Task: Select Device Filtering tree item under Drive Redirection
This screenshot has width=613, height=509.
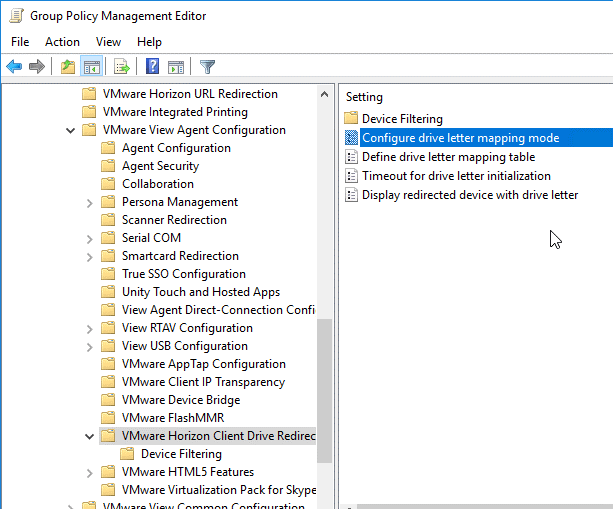Action: click(181, 453)
